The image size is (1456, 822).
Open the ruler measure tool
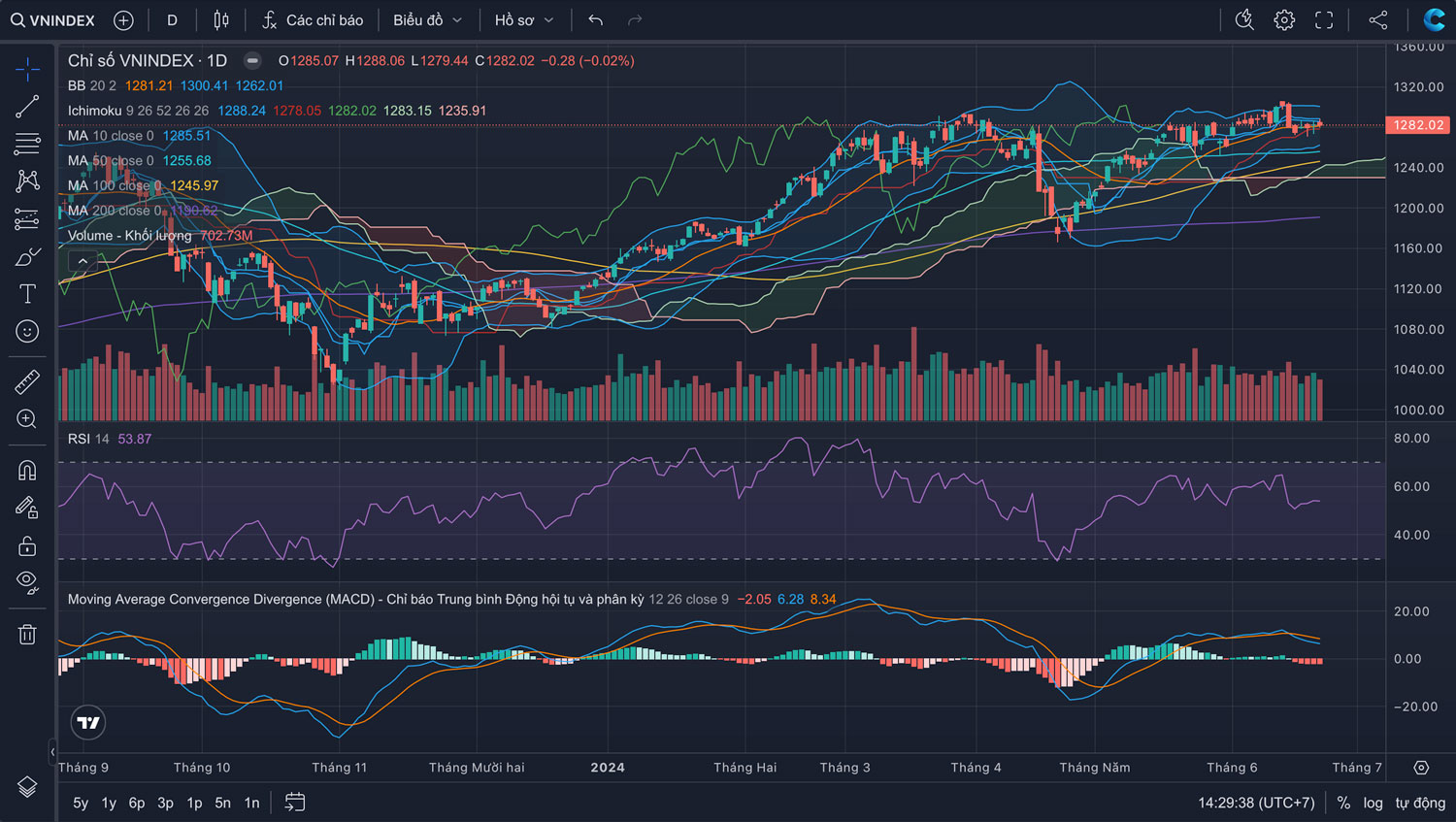tap(27, 382)
